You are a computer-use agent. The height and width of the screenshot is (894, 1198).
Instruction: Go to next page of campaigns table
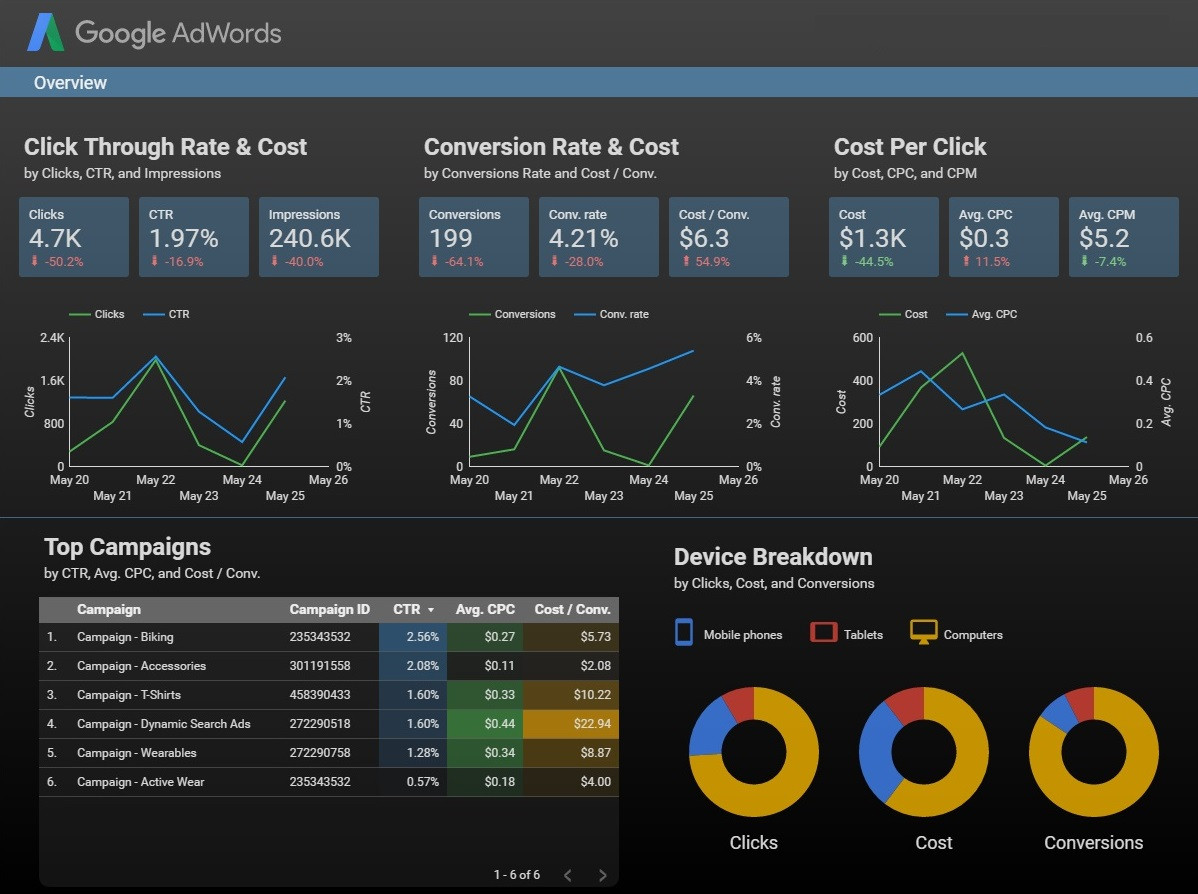(602, 875)
